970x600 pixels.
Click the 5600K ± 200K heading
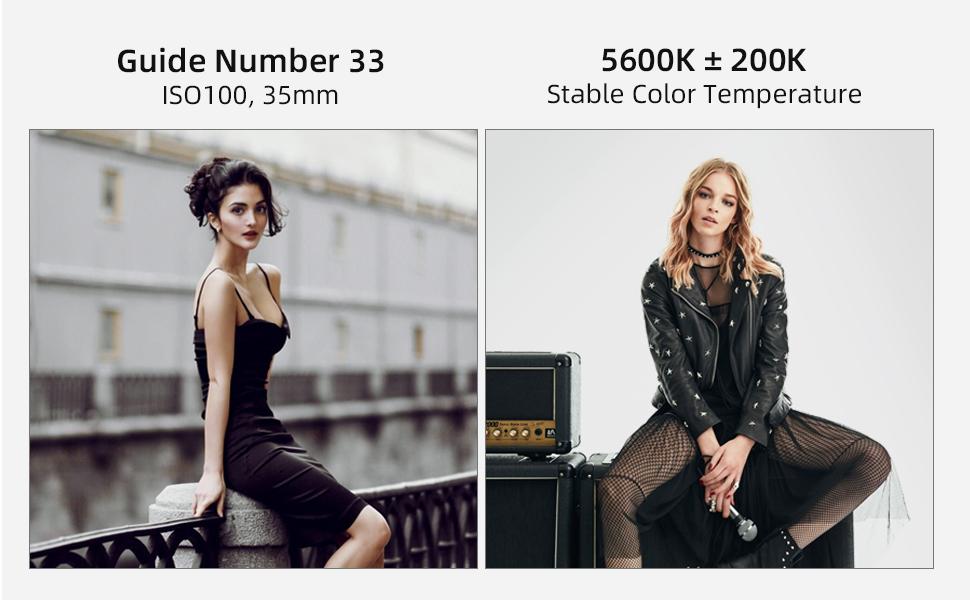703,60
